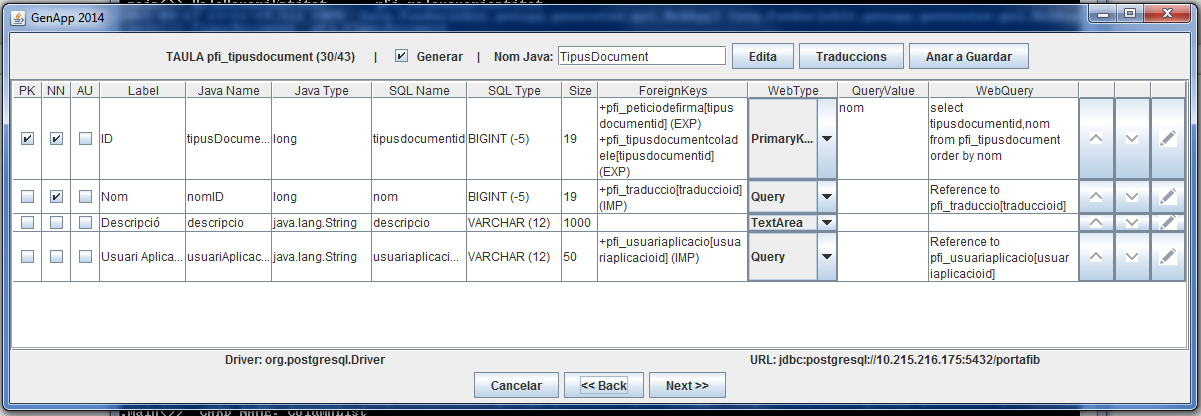The image size is (1201, 416).
Task: Click the edit pencil for Descripció row
Action: 1167,222
